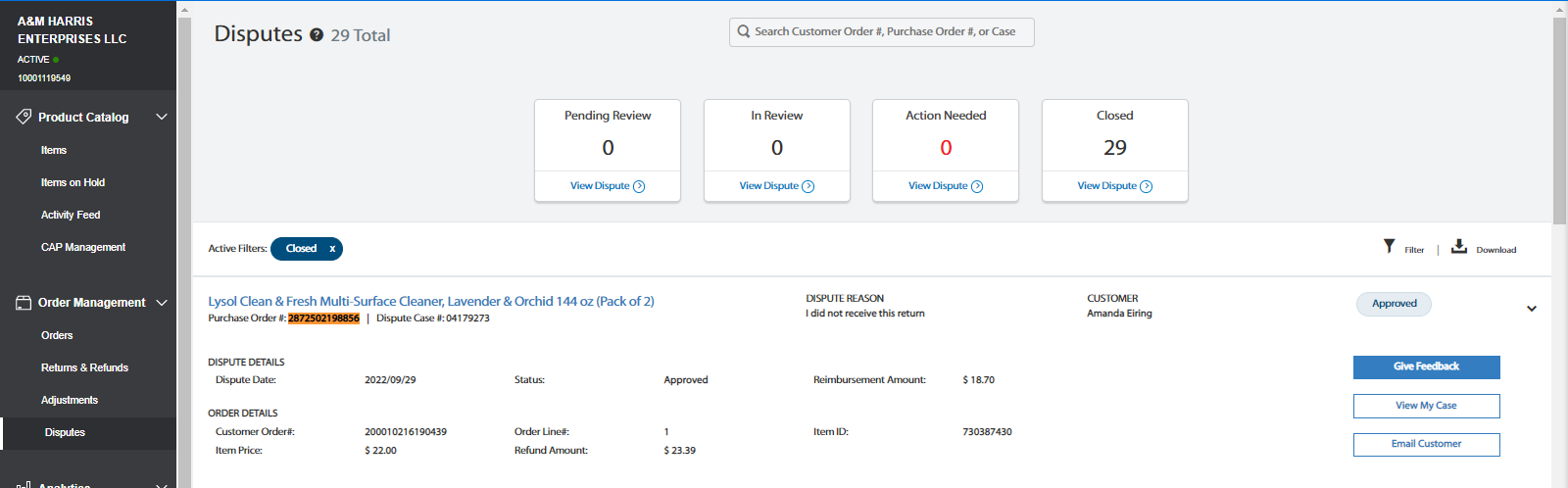Click the Filter label
Screen dimensions: 1568x488
[x=1414, y=250]
